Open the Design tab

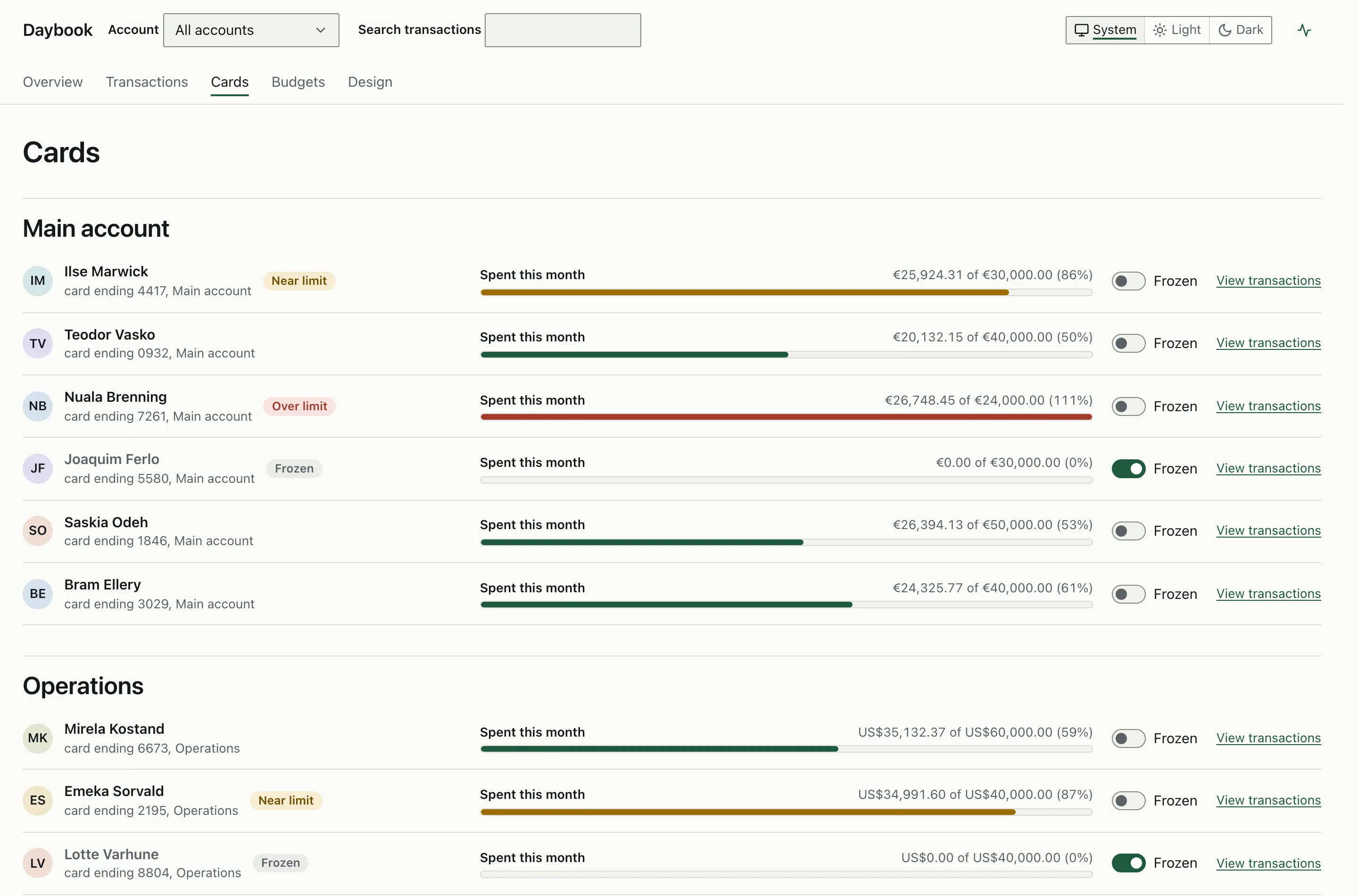370,82
